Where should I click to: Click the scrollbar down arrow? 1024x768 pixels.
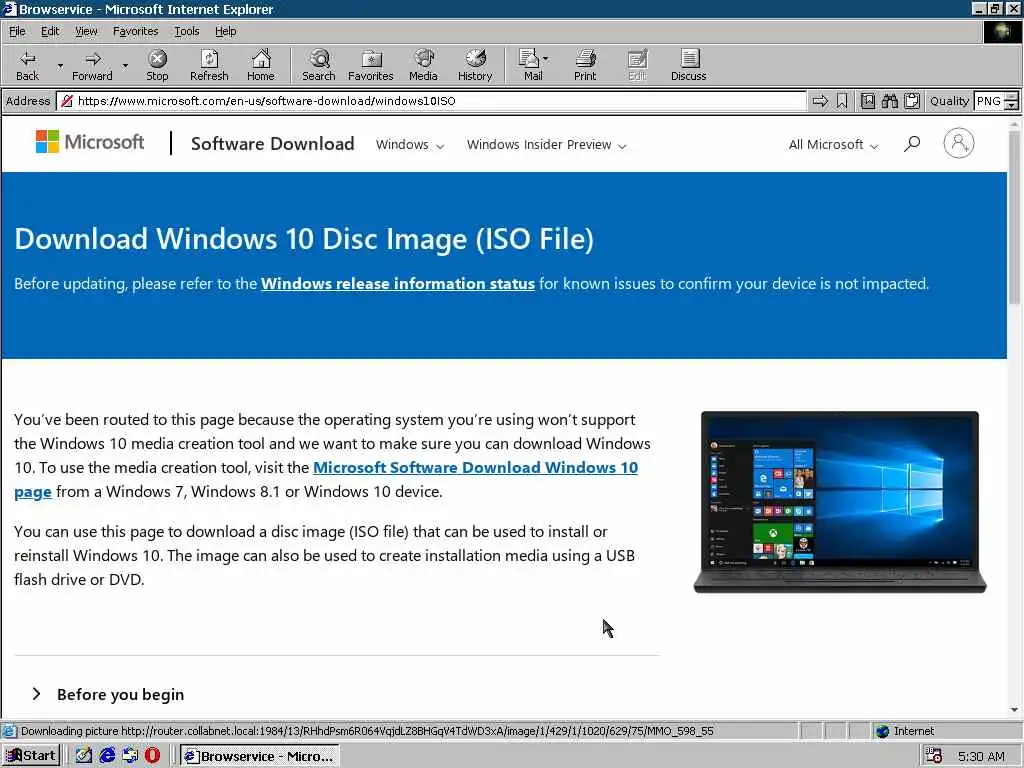(x=1014, y=710)
